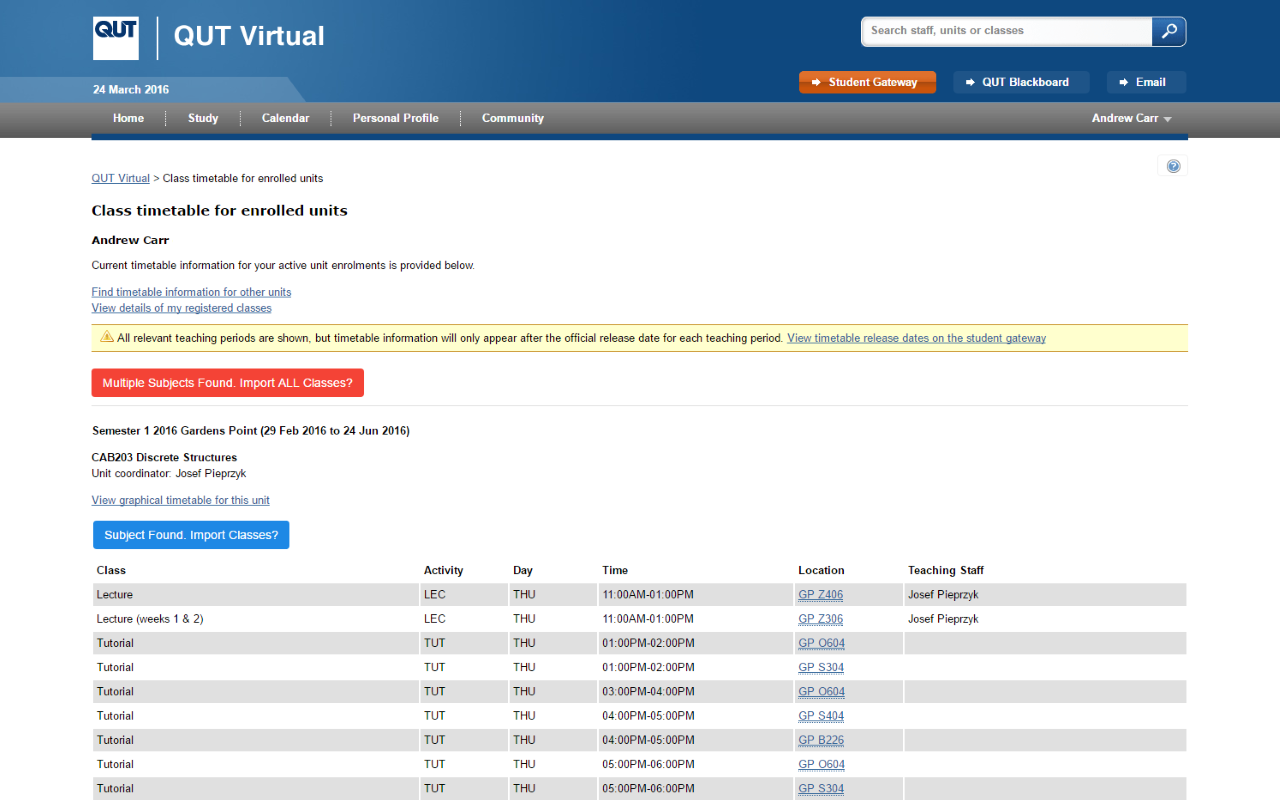The height and width of the screenshot is (800, 1280).
Task: Click Time column header
Action: (615, 570)
